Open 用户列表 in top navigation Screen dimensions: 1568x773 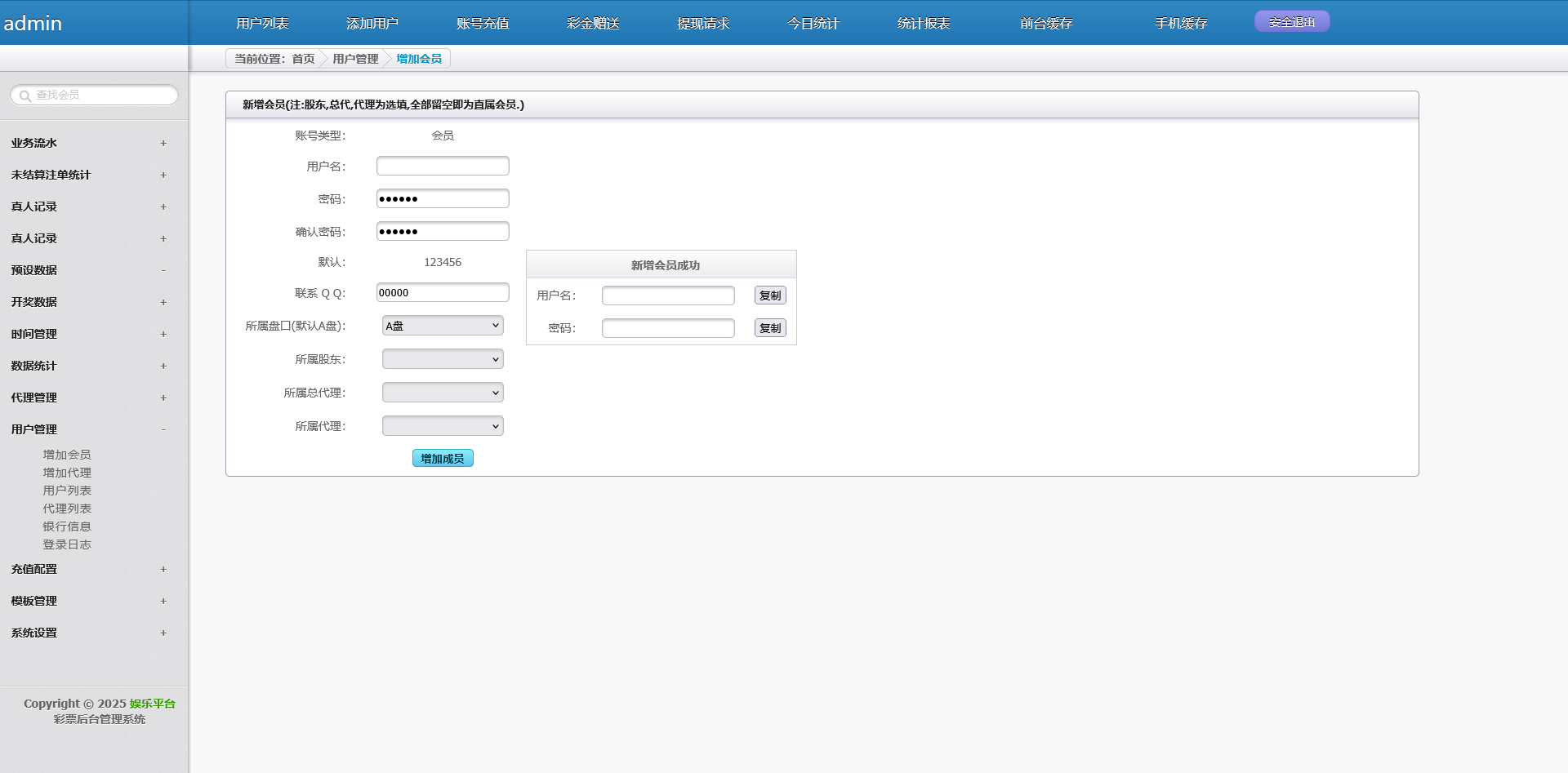pyautogui.click(x=262, y=24)
